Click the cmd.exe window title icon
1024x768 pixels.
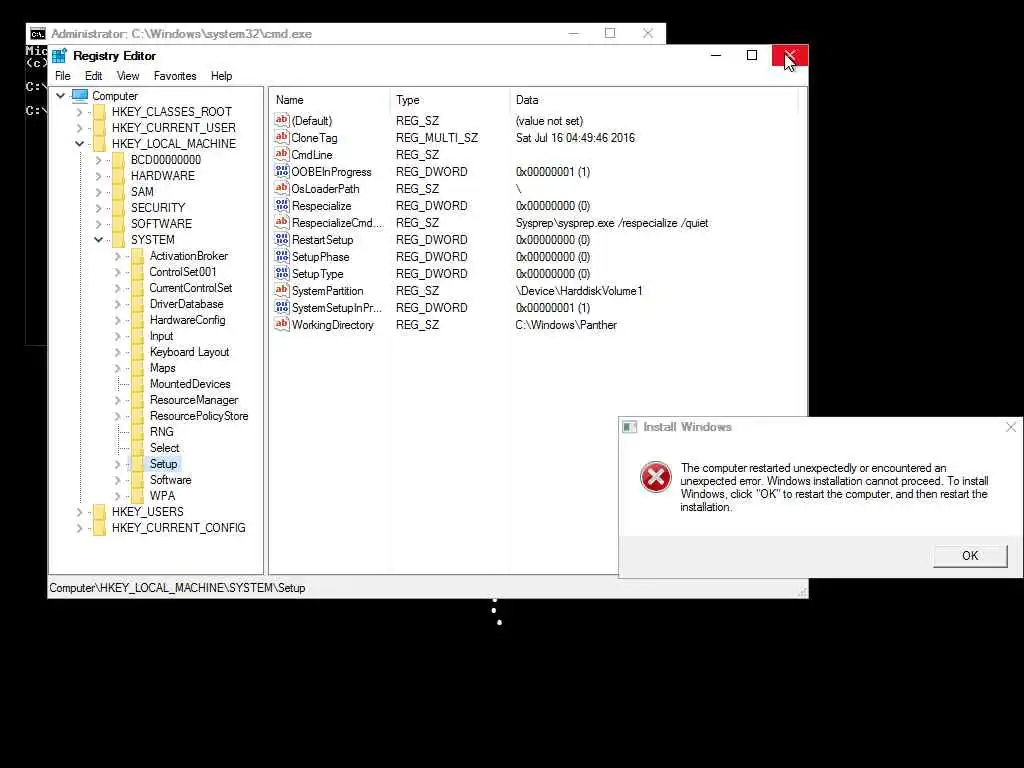[x=38, y=34]
